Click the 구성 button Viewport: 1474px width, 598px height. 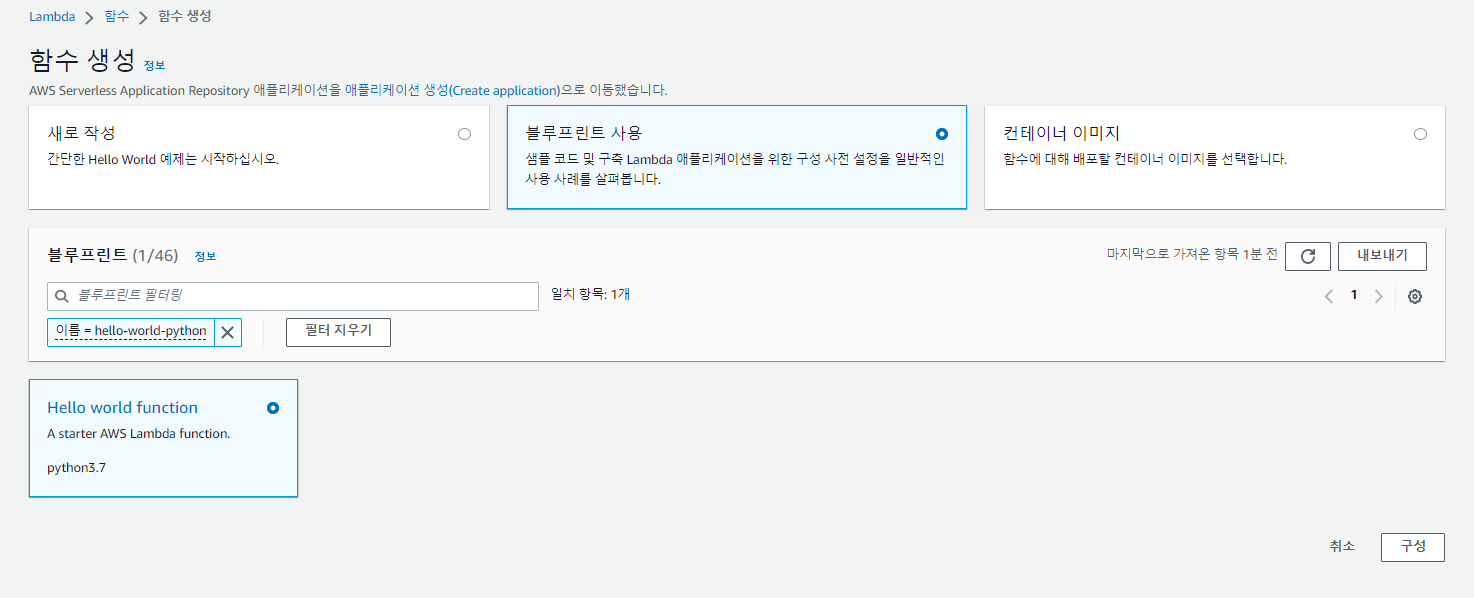1412,547
